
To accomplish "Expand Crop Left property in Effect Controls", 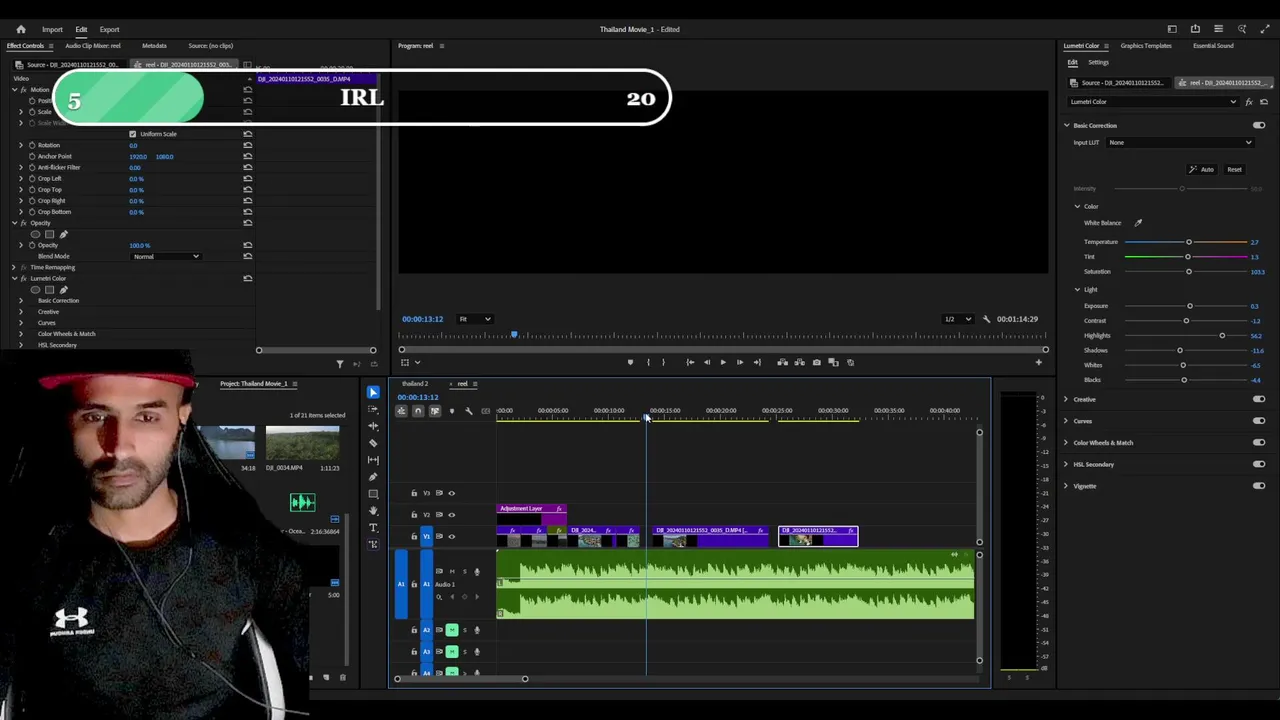I will point(21,179).
